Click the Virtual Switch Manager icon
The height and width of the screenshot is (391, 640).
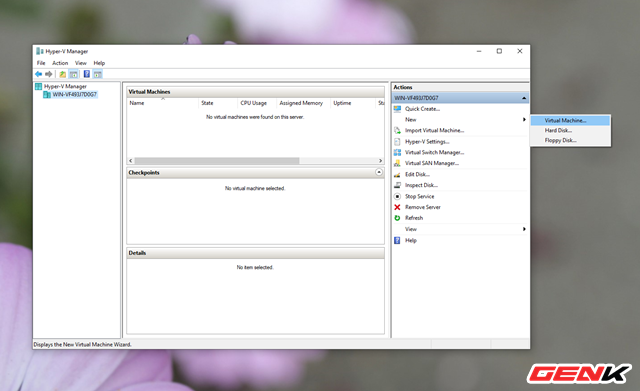click(x=397, y=152)
